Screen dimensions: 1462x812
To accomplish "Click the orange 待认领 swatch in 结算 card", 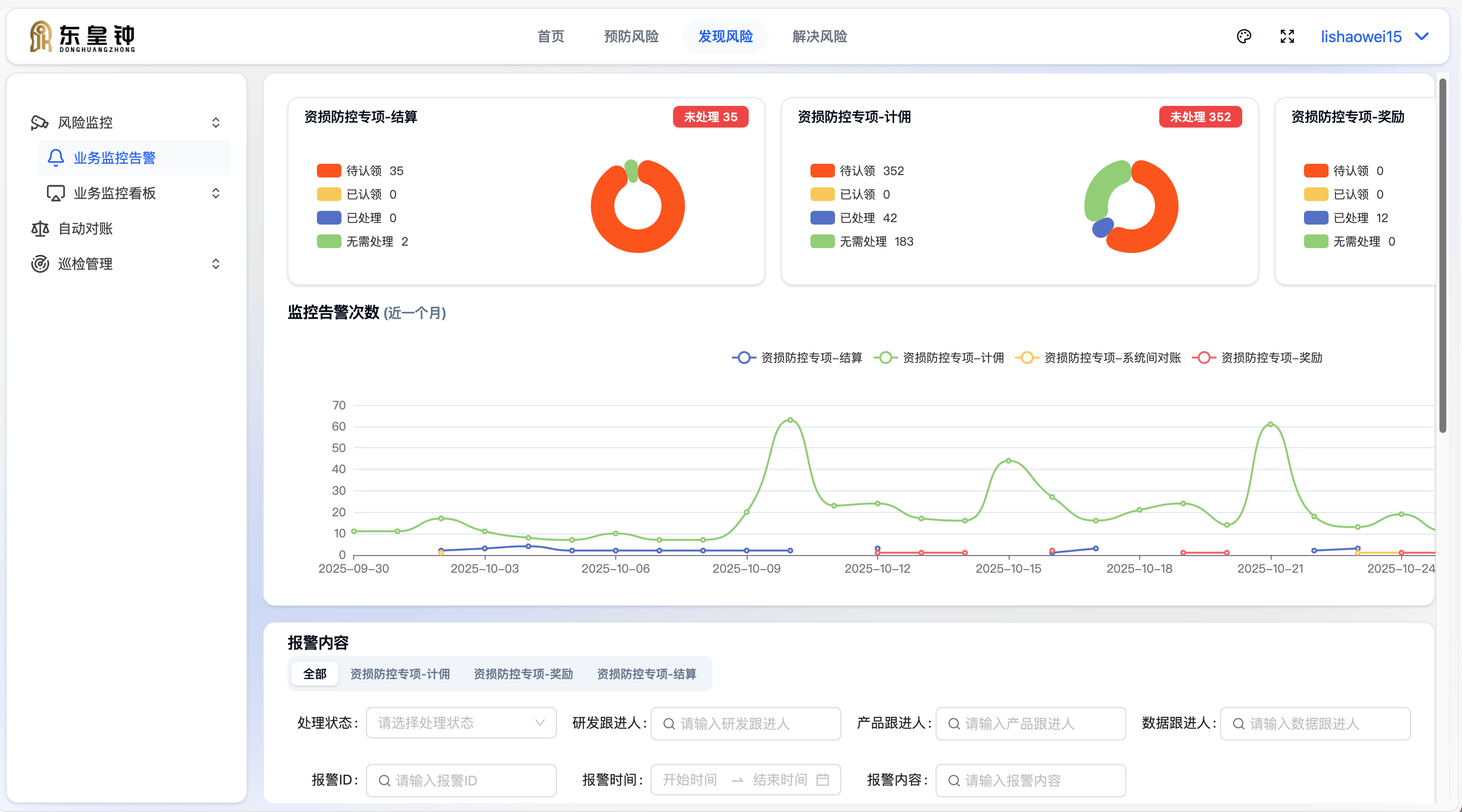I will coord(329,171).
